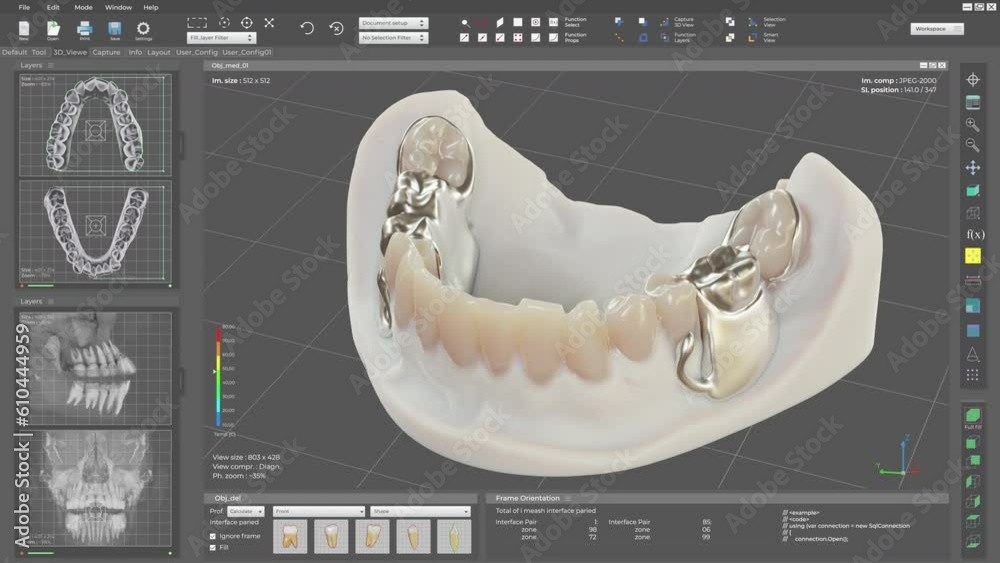Select the rectangular marquee selection tool

[x=197, y=23]
